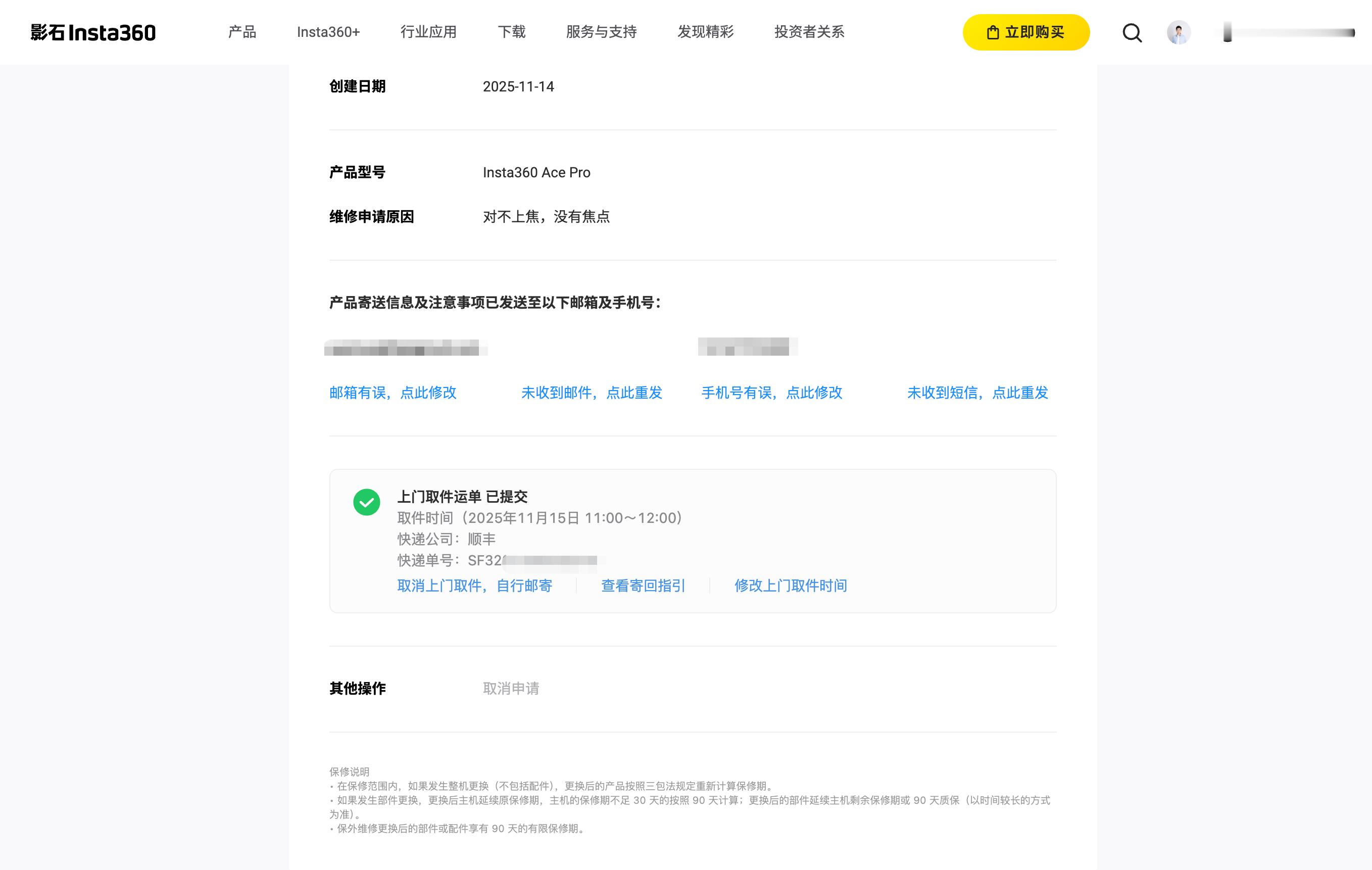
Task: Click the green checkmark status icon
Action: pyautogui.click(x=366, y=502)
